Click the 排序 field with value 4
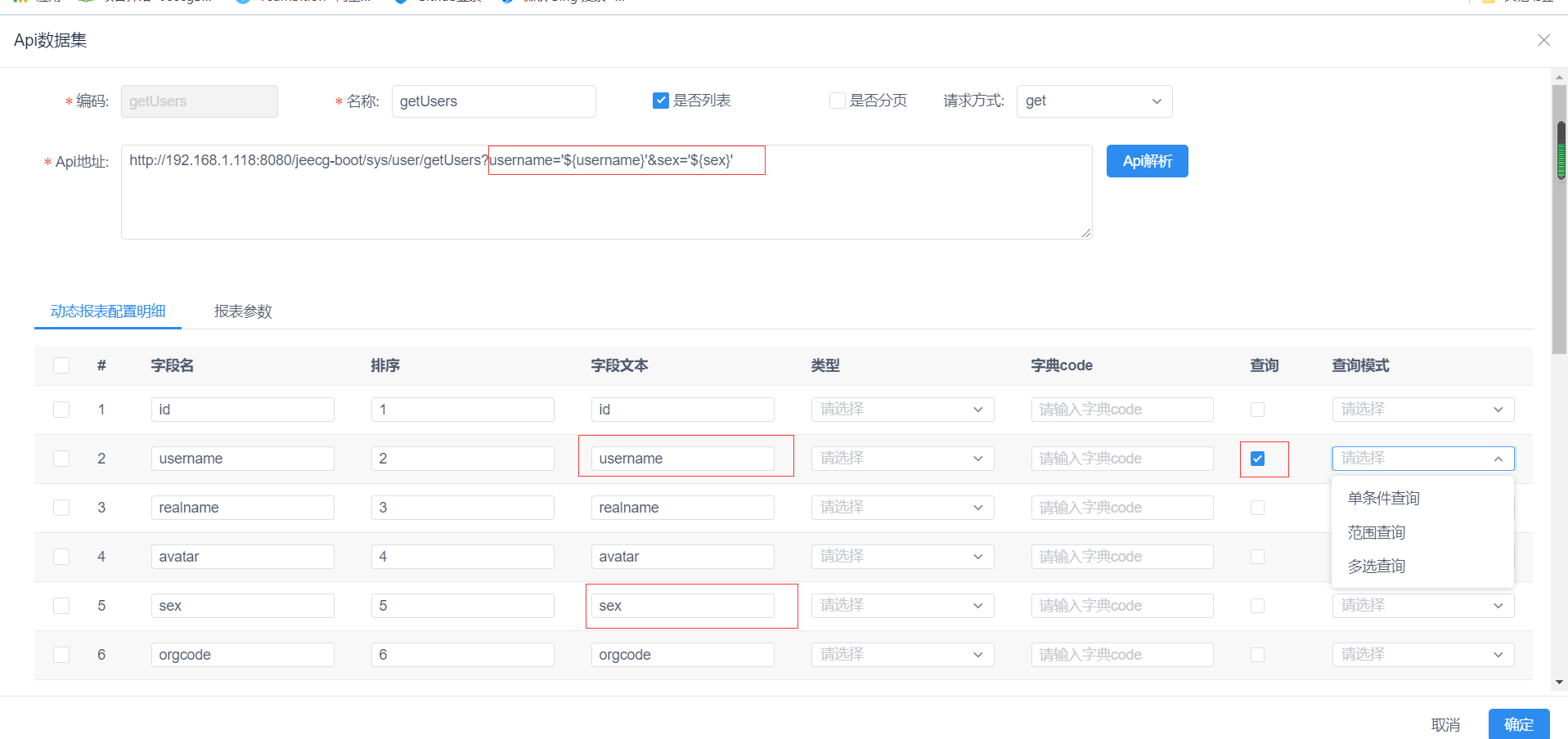Image resolution: width=1568 pixels, height=739 pixels. tap(462, 557)
